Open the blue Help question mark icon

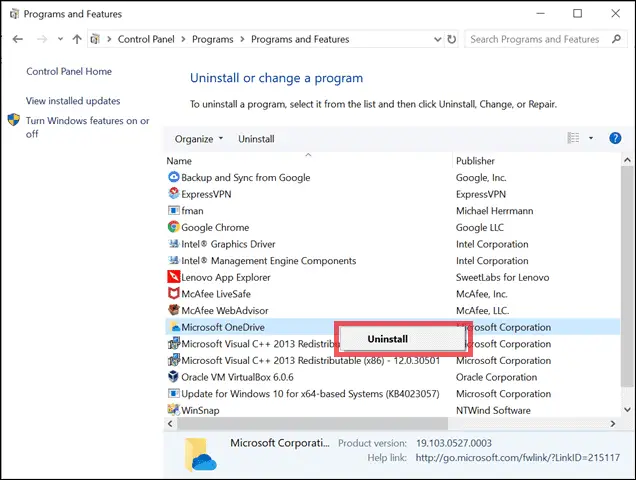tap(615, 138)
